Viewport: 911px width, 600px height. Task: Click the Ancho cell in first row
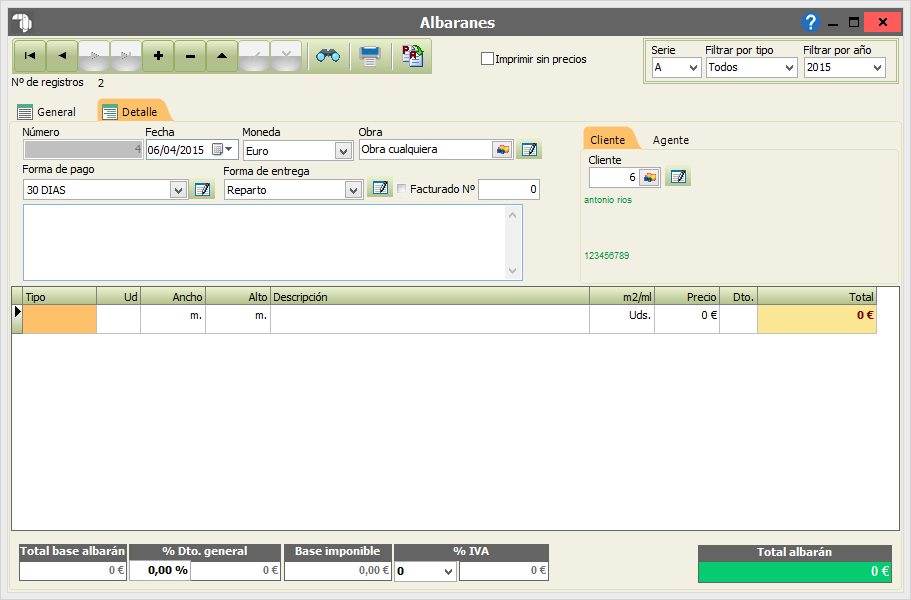pyautogui.click(x=173, y=319)
